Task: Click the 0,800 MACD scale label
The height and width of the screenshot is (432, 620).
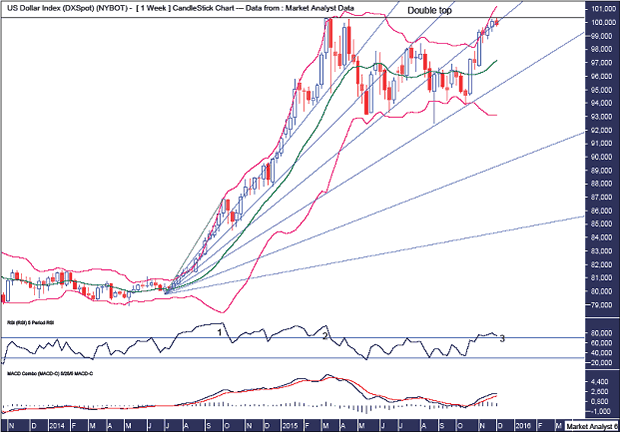Action: pos(600,402)
